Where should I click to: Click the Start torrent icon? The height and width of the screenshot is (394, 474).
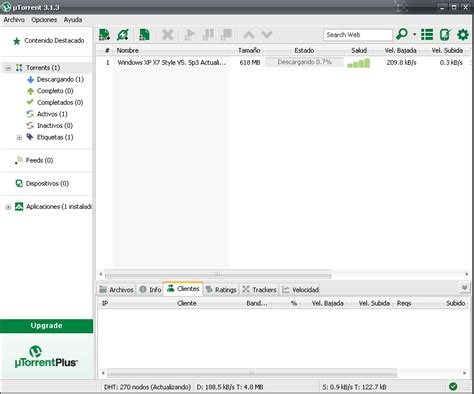(189, 35)
